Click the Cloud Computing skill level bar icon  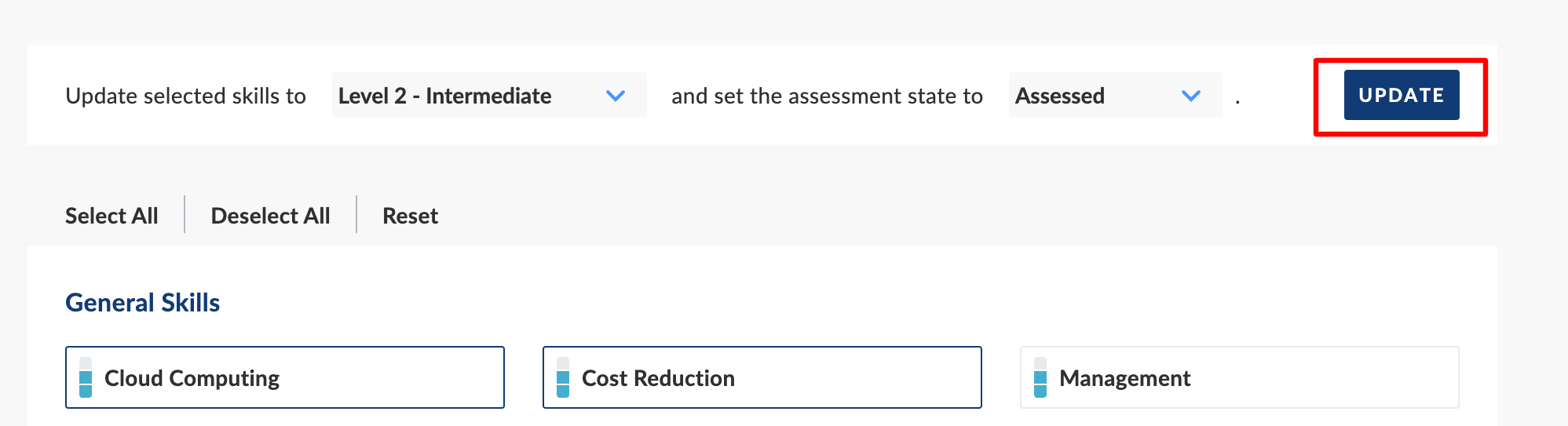tap(86, 377)
